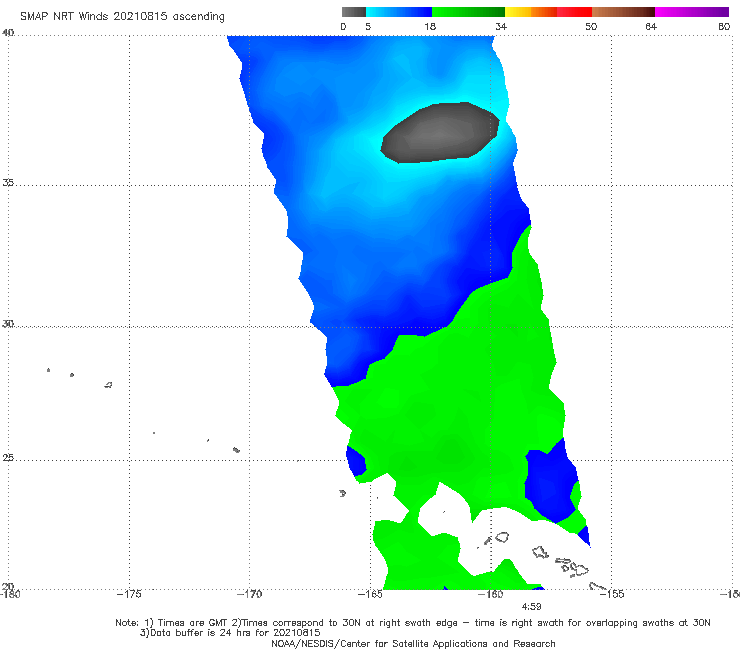Click the note line starting 'Note: 1) Times are GMT'

click(413, 623)
